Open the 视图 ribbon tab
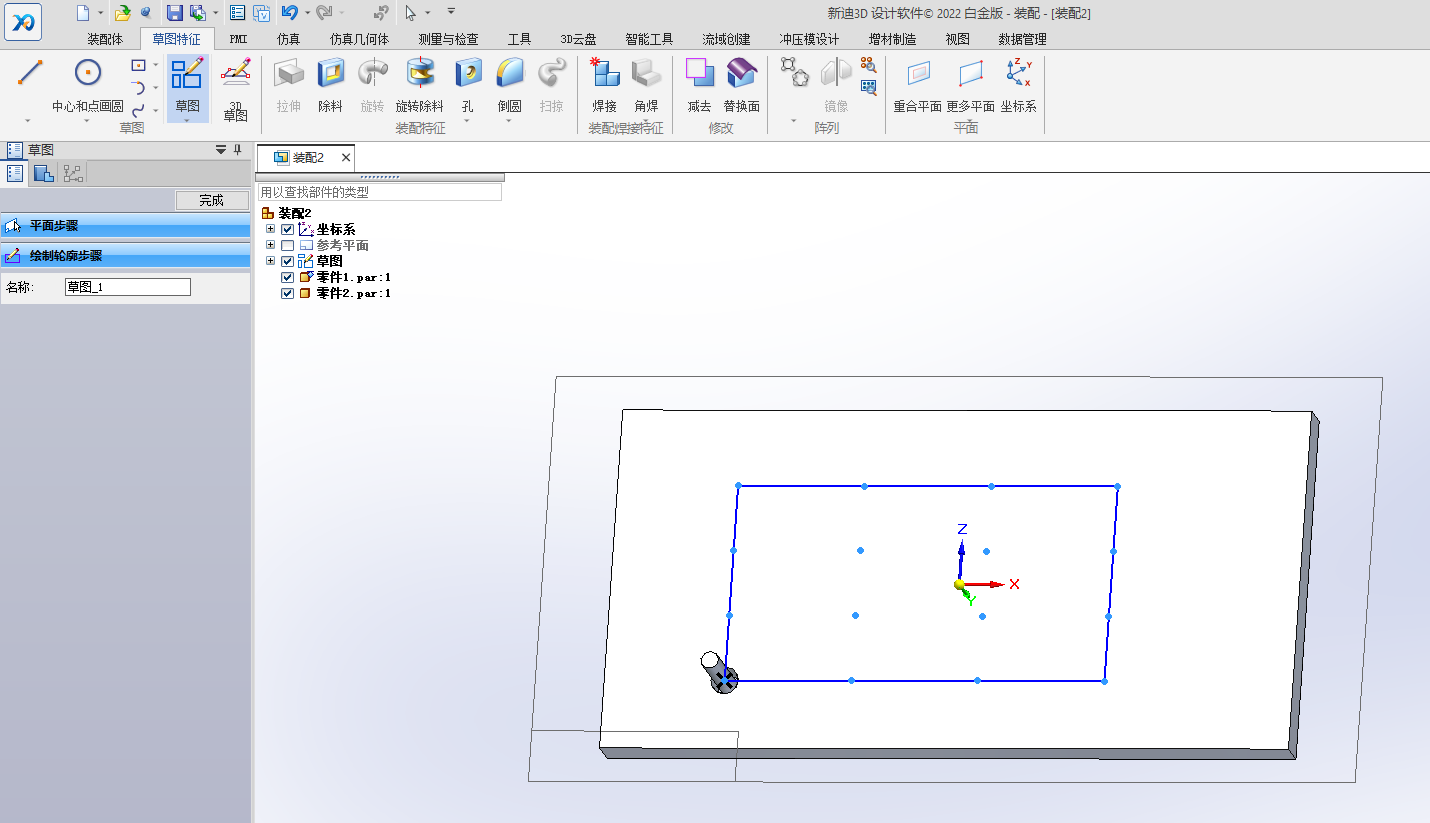The height and width of the screenshot is (823, 1430). click(957, 39)
